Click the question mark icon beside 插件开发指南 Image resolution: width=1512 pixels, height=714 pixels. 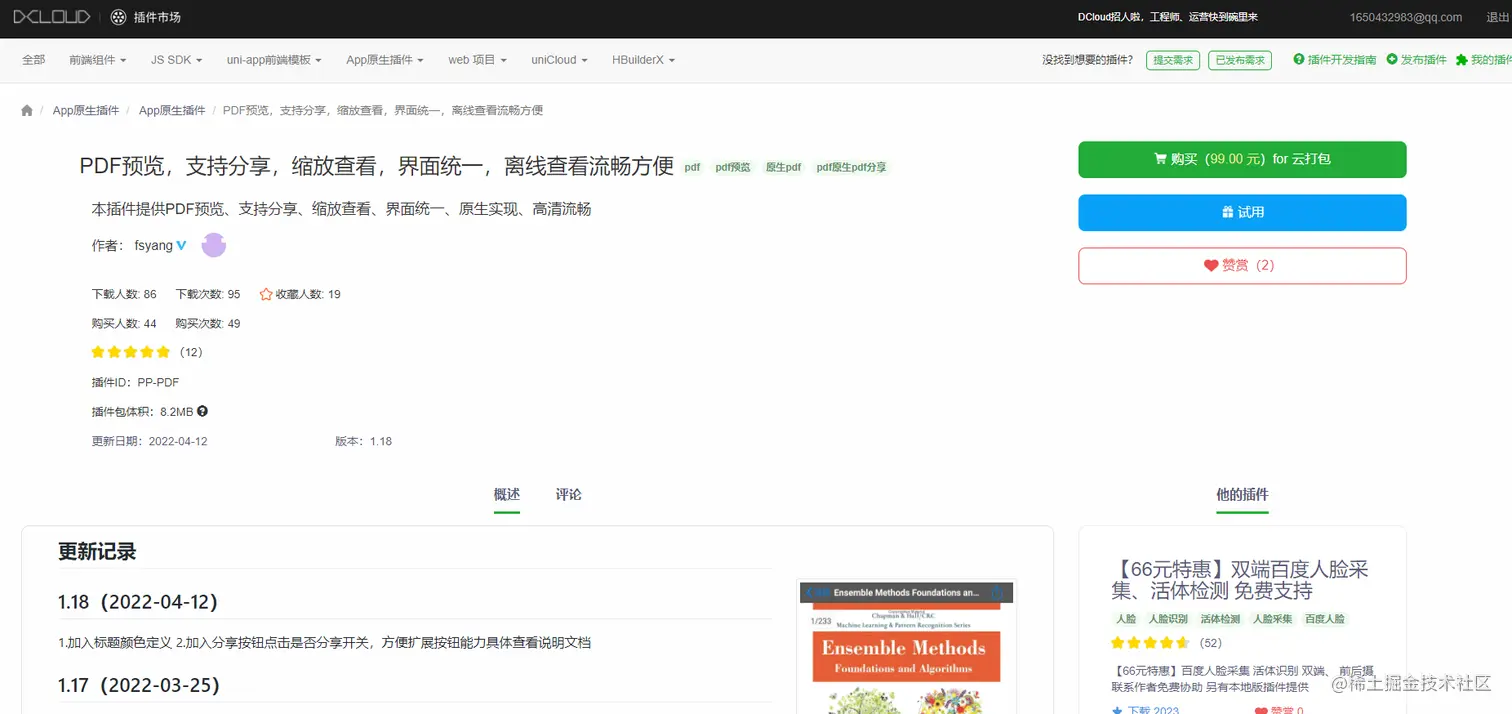tap(1301, 59)
